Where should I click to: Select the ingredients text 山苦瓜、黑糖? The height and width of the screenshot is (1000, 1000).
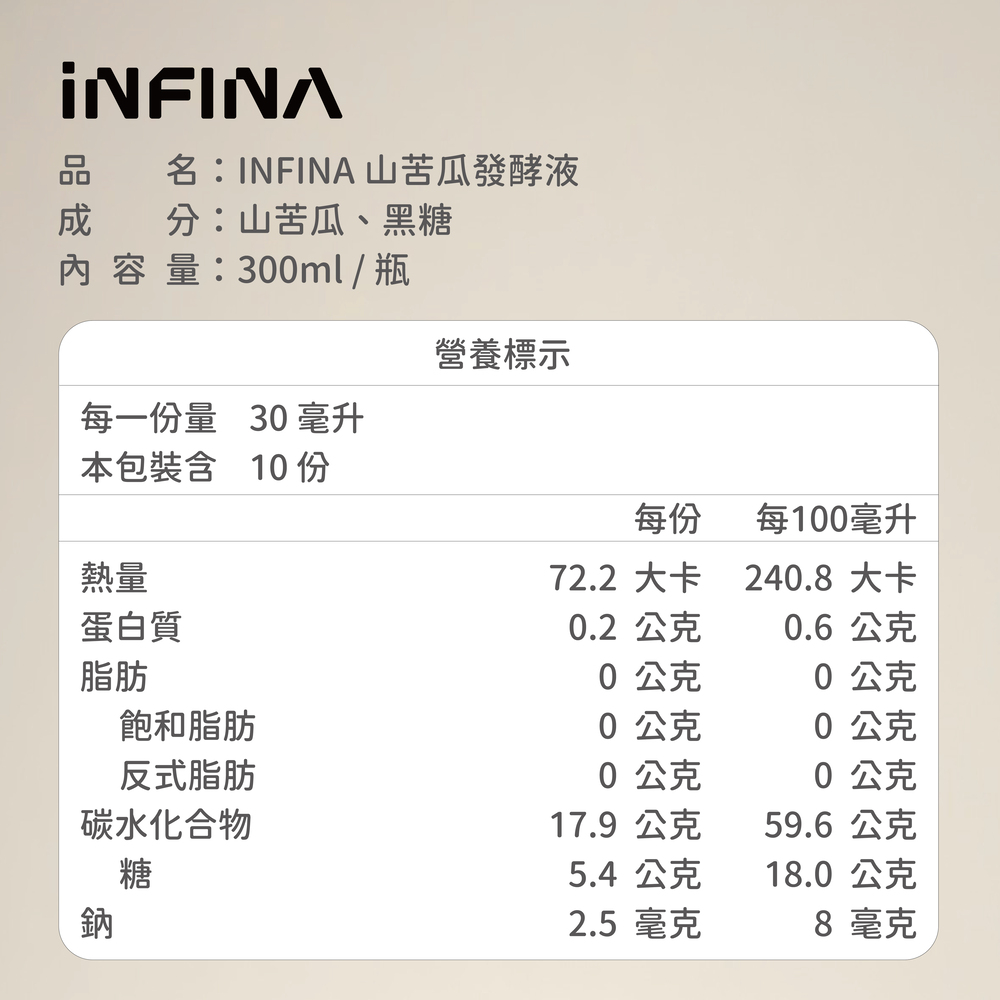pos(345,221)
